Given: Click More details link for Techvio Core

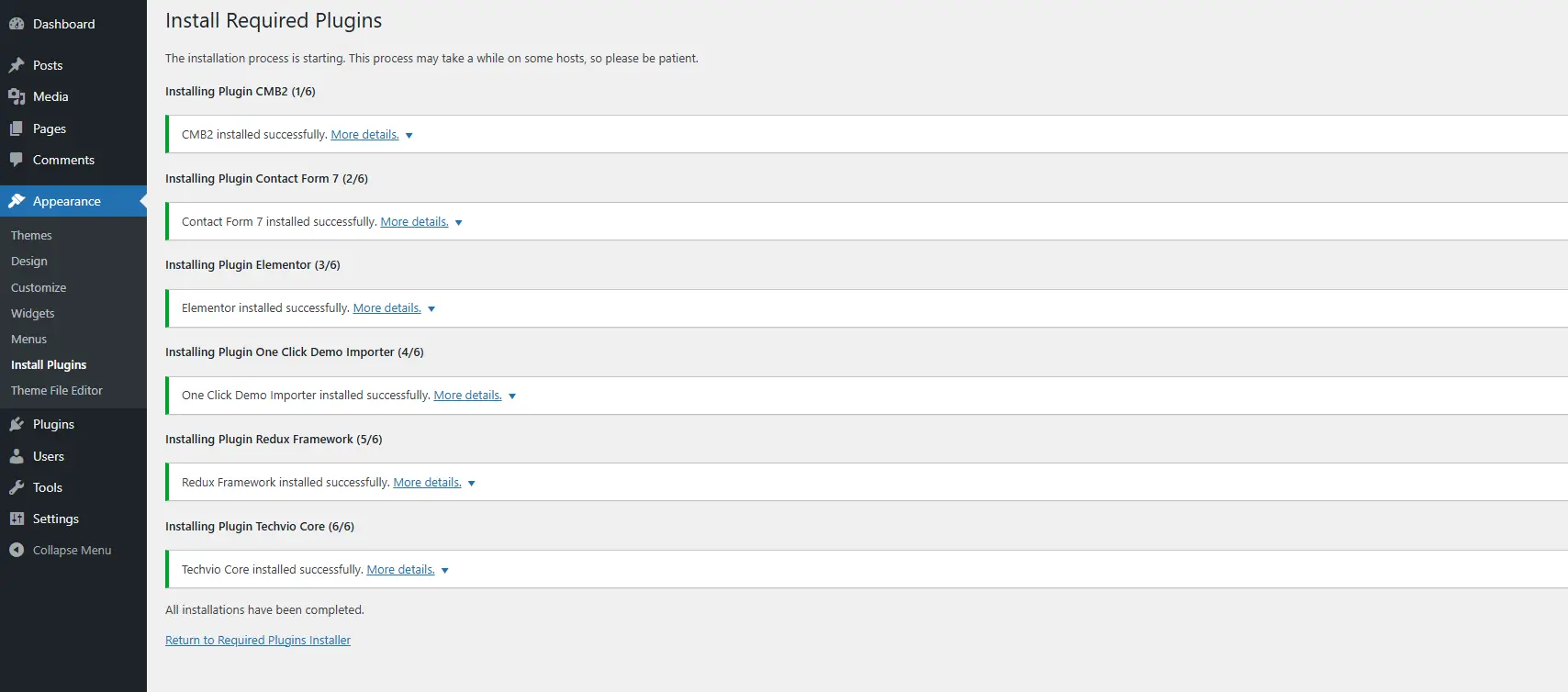Looking at the screenshot, I should pos(400,569).
